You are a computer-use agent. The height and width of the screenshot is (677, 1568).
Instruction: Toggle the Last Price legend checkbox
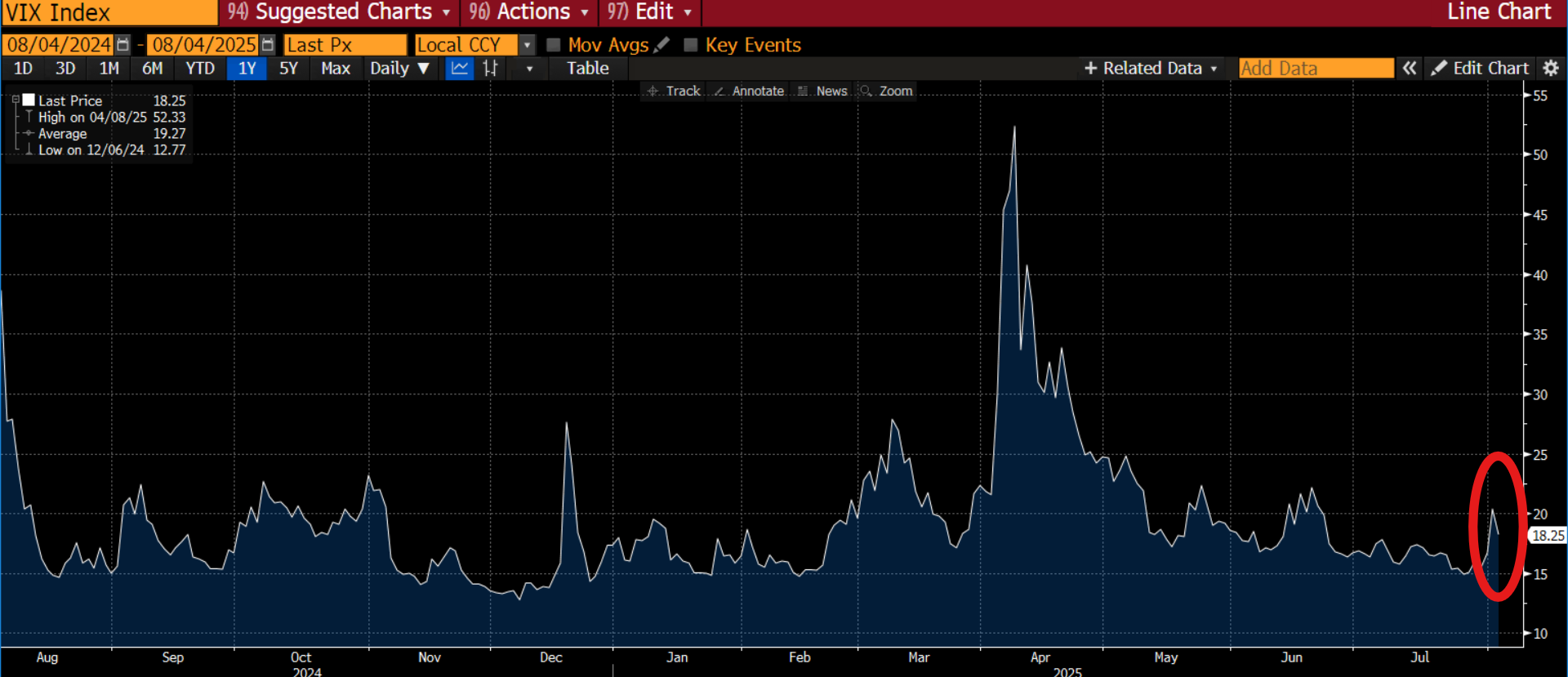(29, 100)
